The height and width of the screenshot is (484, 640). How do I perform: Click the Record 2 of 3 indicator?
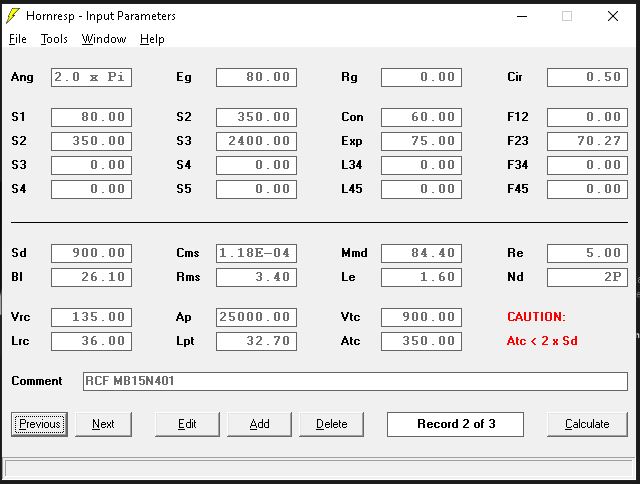tap(456, 424)
